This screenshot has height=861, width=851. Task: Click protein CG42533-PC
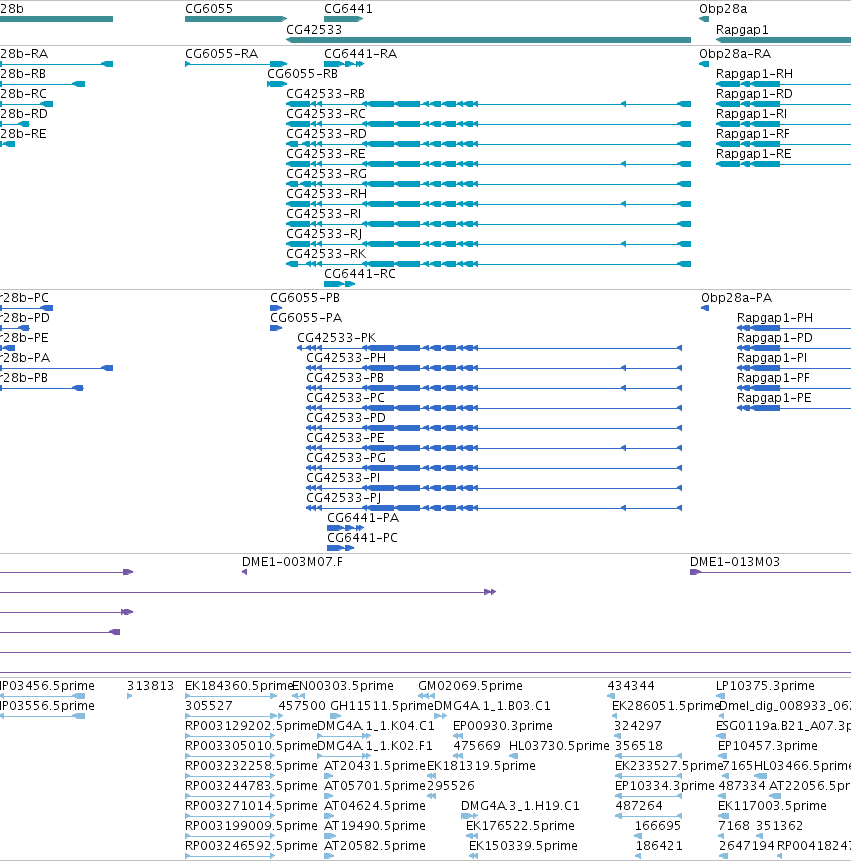[x=345, y=398]
